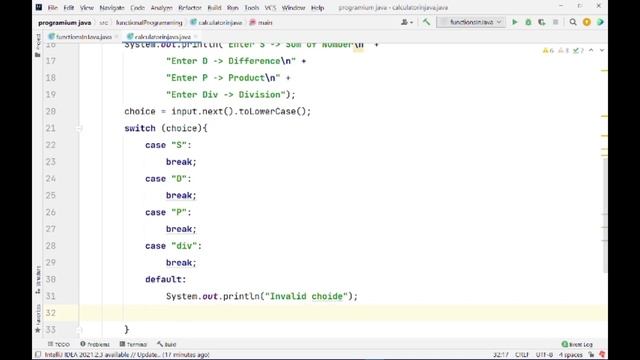The width and height of the screenshot is (640, 360).
Task: Click the green Run button
Action: 515,22
